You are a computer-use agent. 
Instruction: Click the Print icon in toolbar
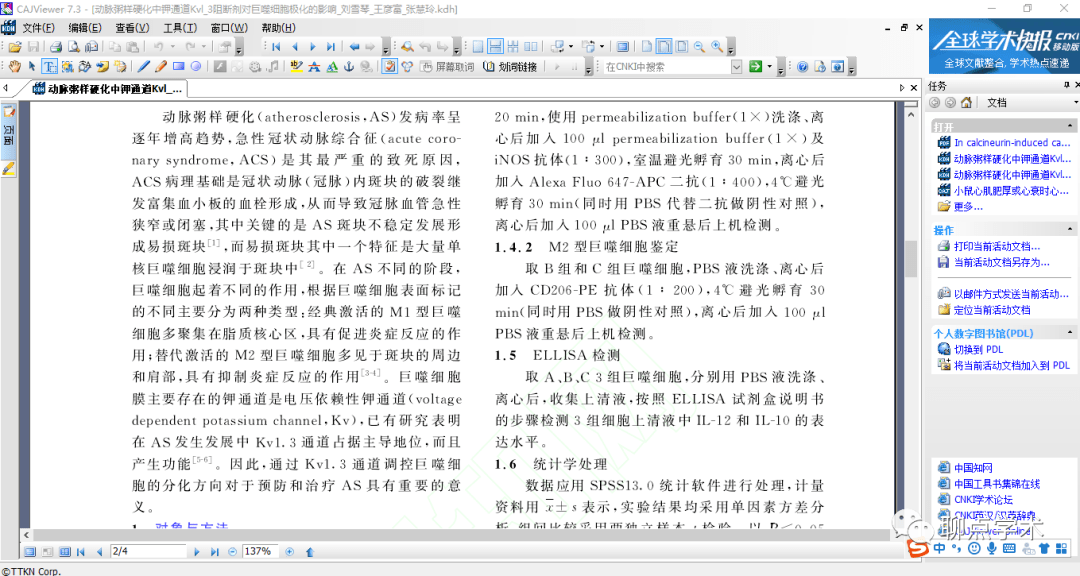click(56, 47)
